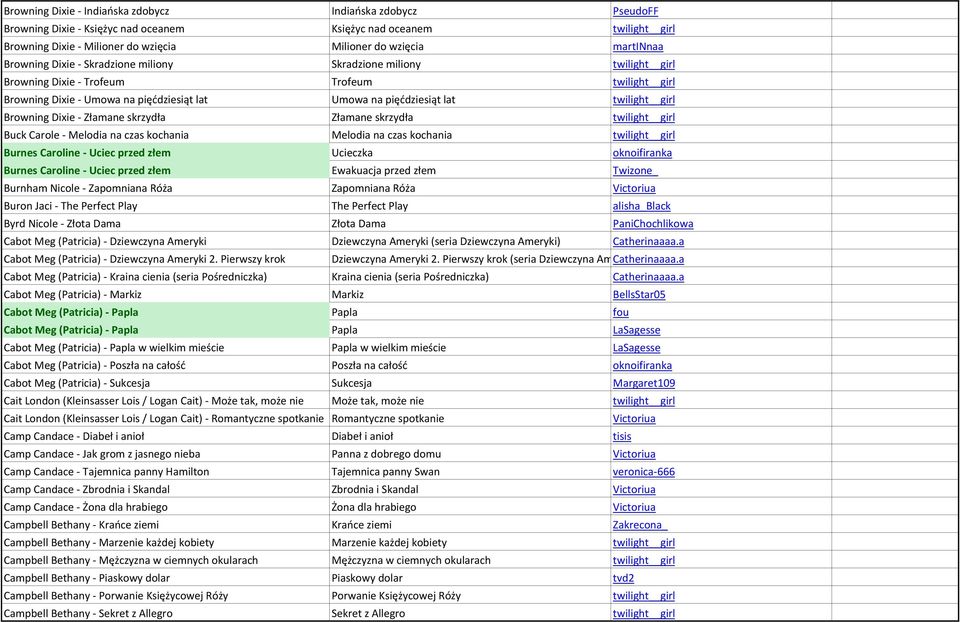Open the tisis link

(x=621, y=437)
